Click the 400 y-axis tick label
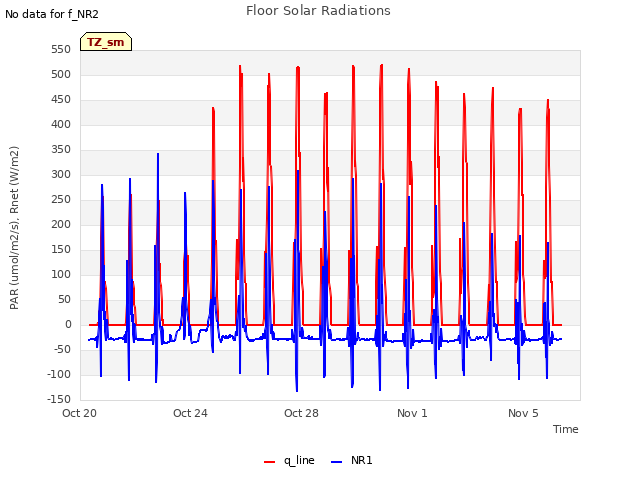 pos(61,124)
